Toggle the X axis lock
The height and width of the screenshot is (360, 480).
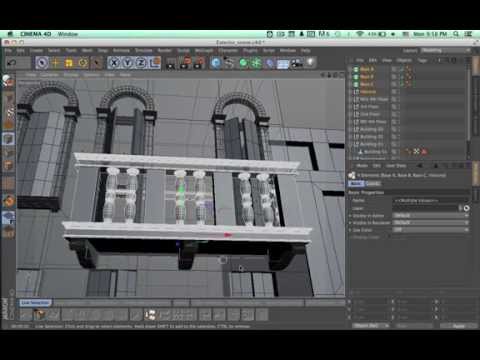pos(114,63)
